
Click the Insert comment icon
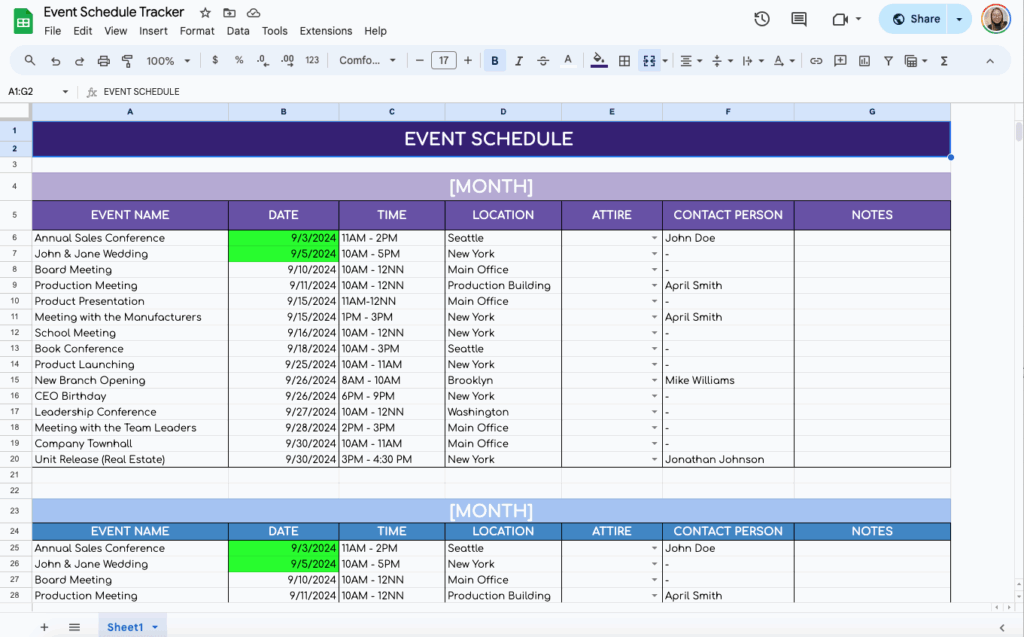coord(841,60)
